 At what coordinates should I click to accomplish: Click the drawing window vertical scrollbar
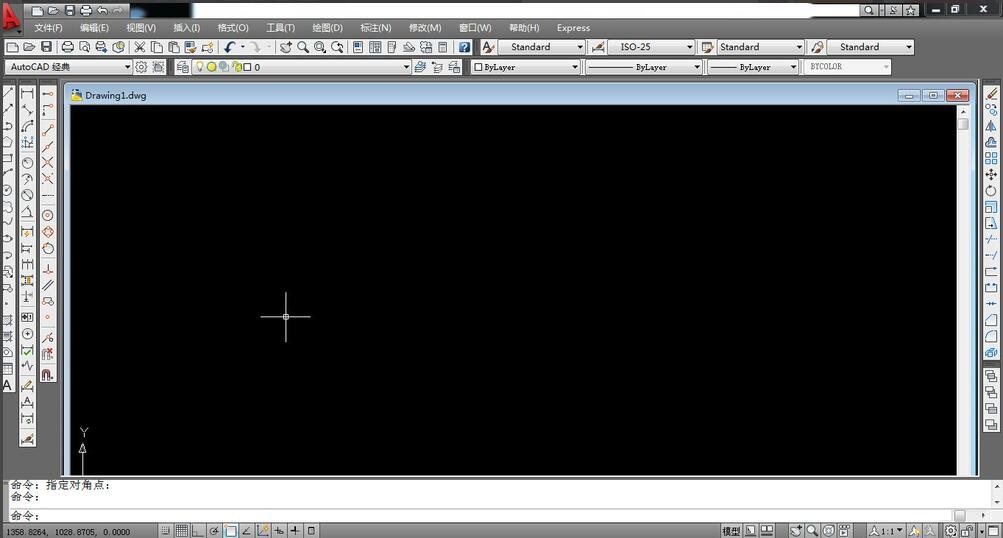point(963,290)
